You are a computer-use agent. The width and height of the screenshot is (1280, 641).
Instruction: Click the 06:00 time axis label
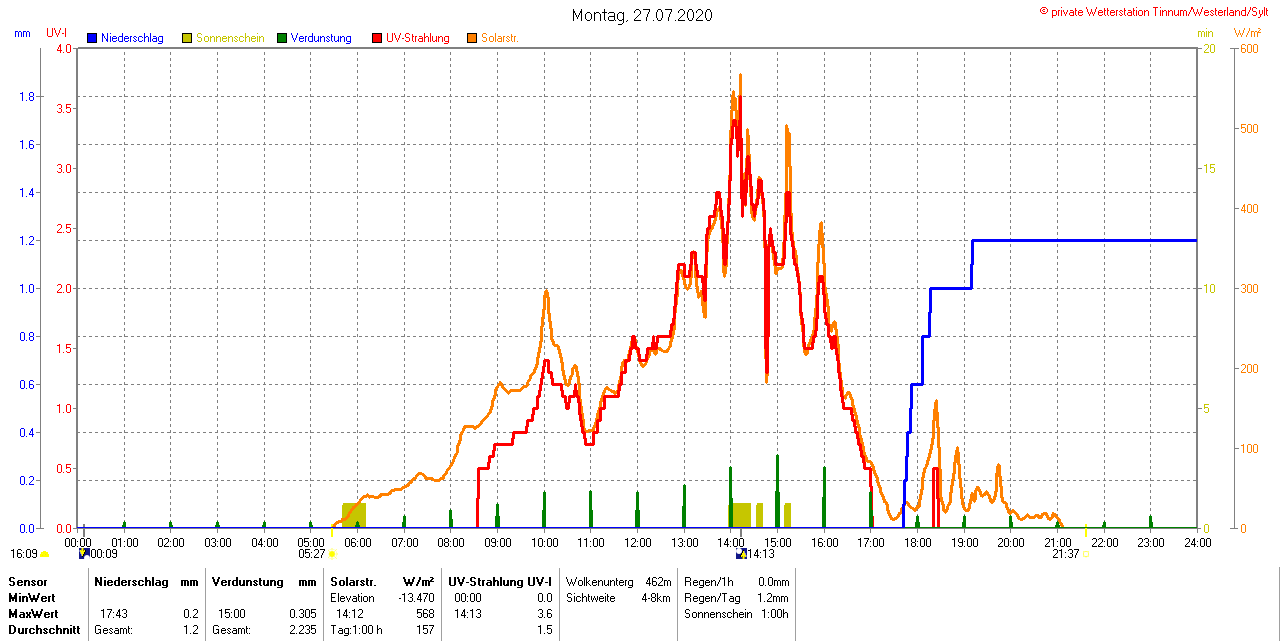pyautogui.click(x=357, y=542)
